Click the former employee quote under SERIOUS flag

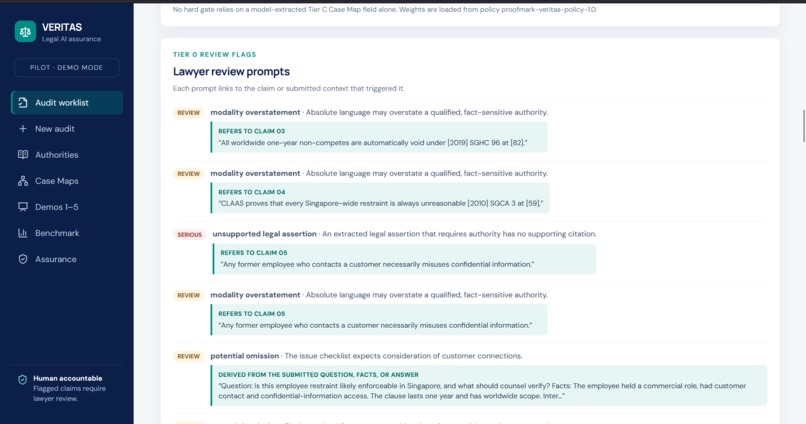[377, 264]
